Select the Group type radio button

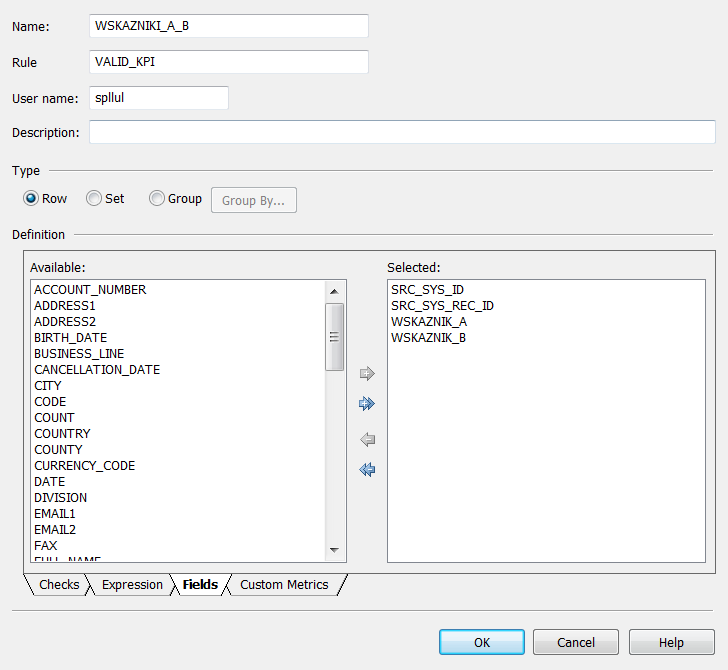[156, 199]
